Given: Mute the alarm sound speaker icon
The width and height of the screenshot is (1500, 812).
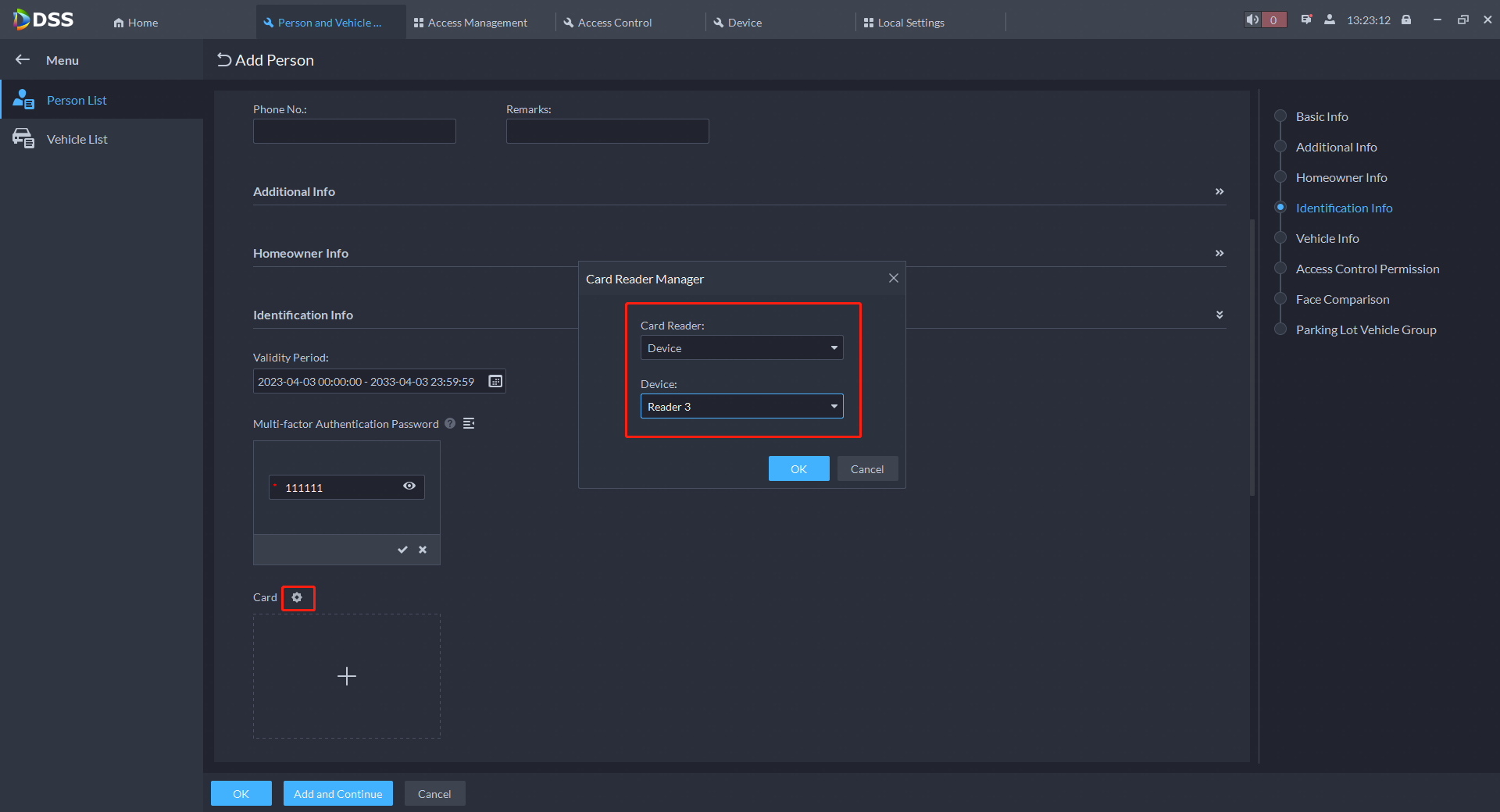Looking at the screenshot, I should (x=1252, y=20).
